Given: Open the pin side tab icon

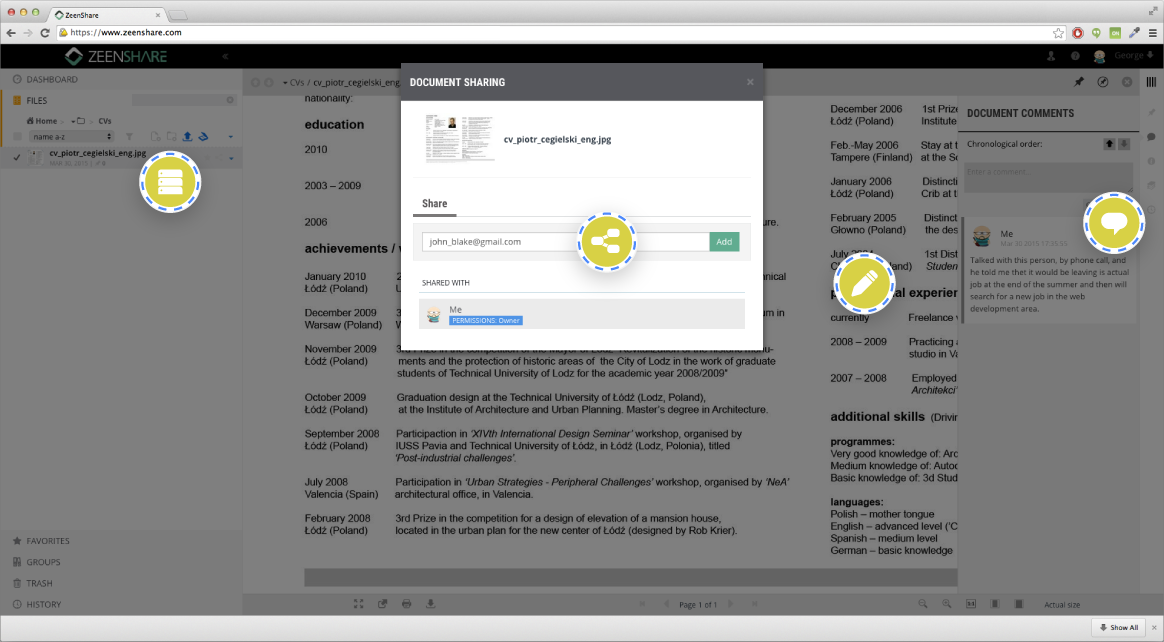Looking at the screenshot, I should pyautogui.click(x=1151, y=113).
